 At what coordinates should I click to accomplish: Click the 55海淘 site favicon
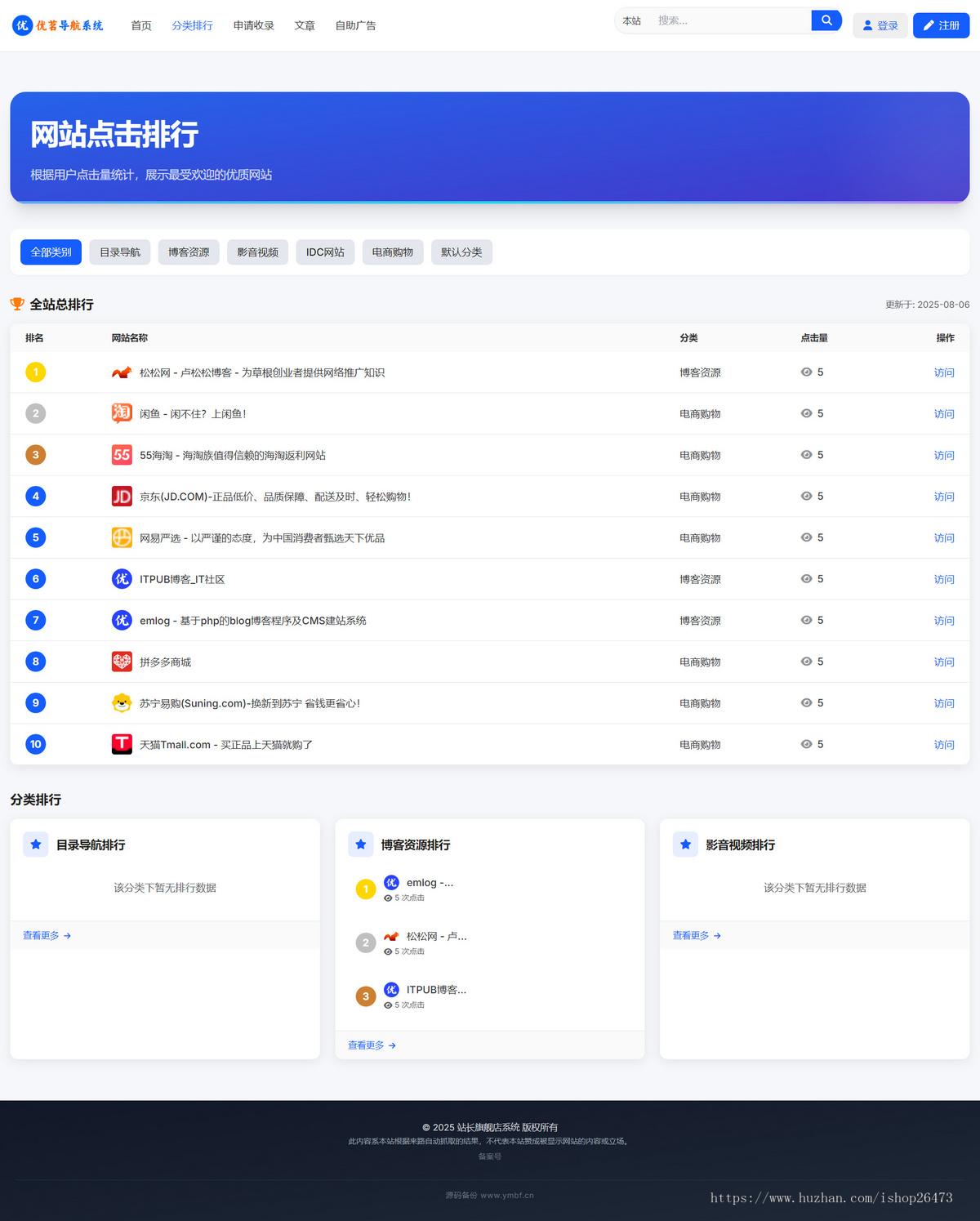click(x=122, y=455)
